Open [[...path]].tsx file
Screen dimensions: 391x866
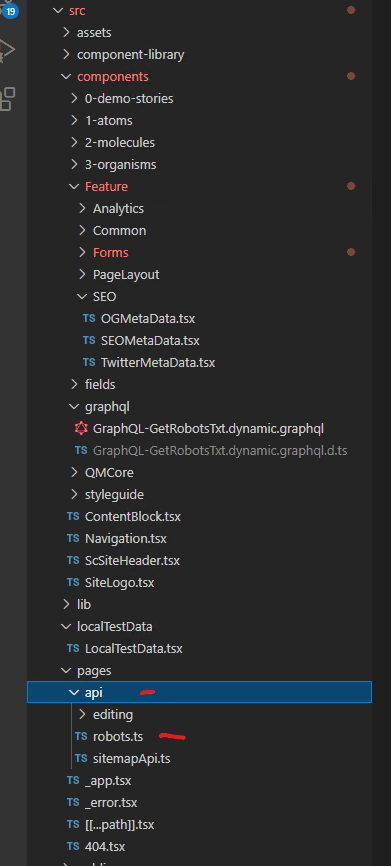tap(120, 825)
